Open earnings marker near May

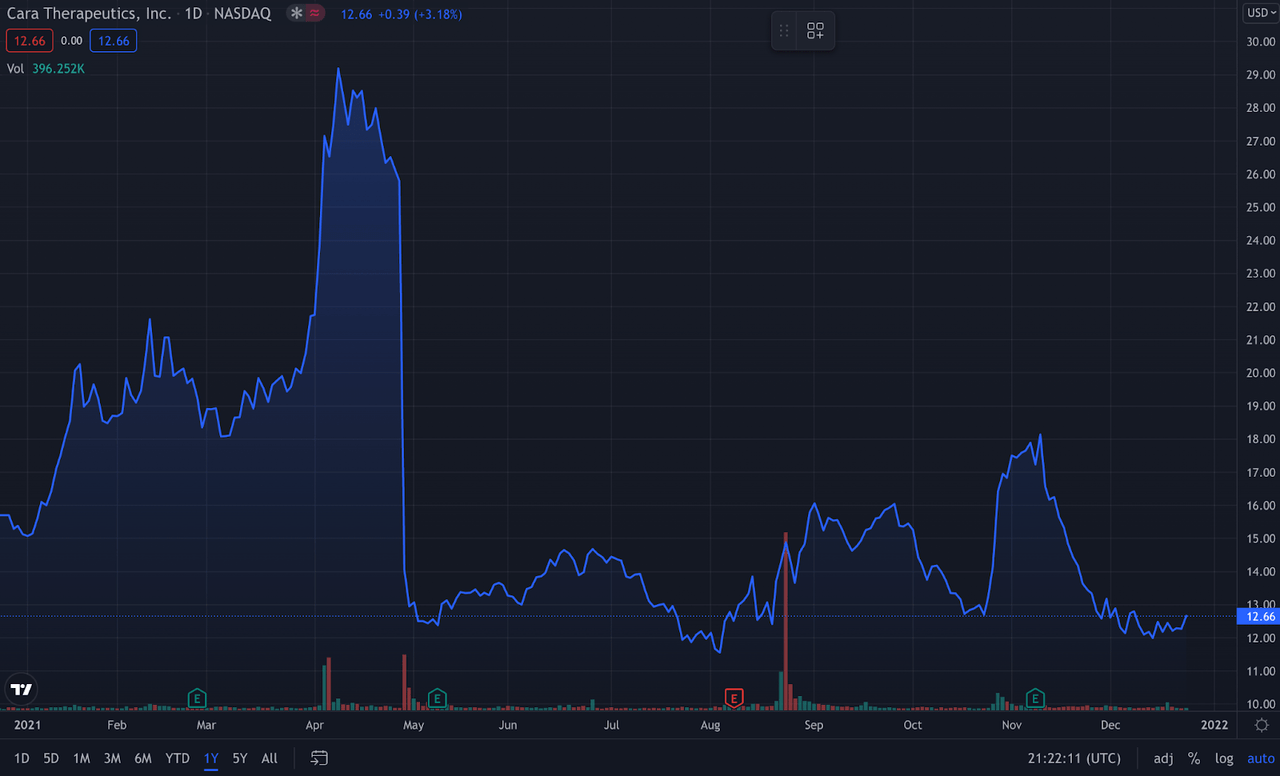pyautogui.click(x=437, y=698)
